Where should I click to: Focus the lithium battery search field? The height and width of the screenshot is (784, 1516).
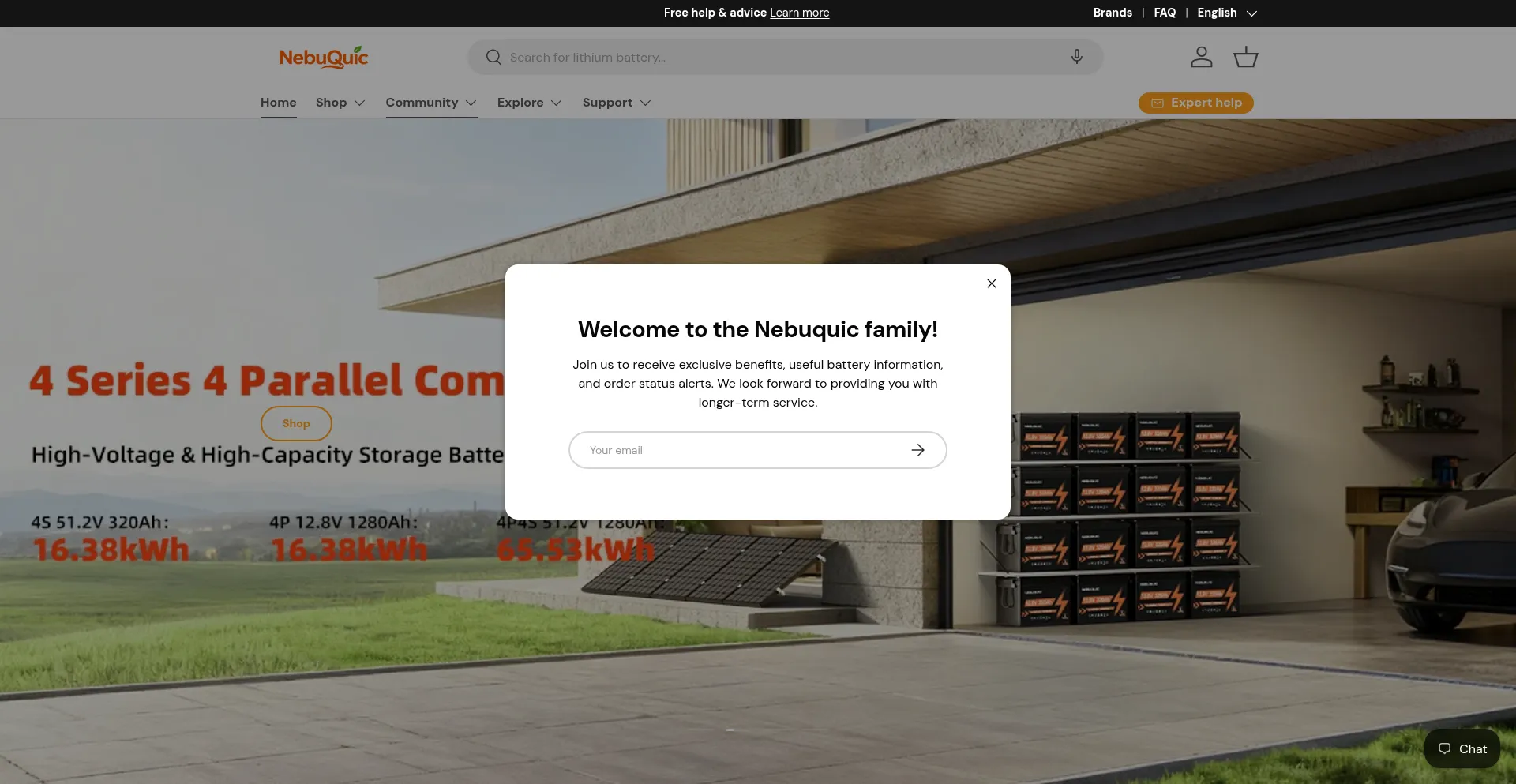(x=785, y=58)
